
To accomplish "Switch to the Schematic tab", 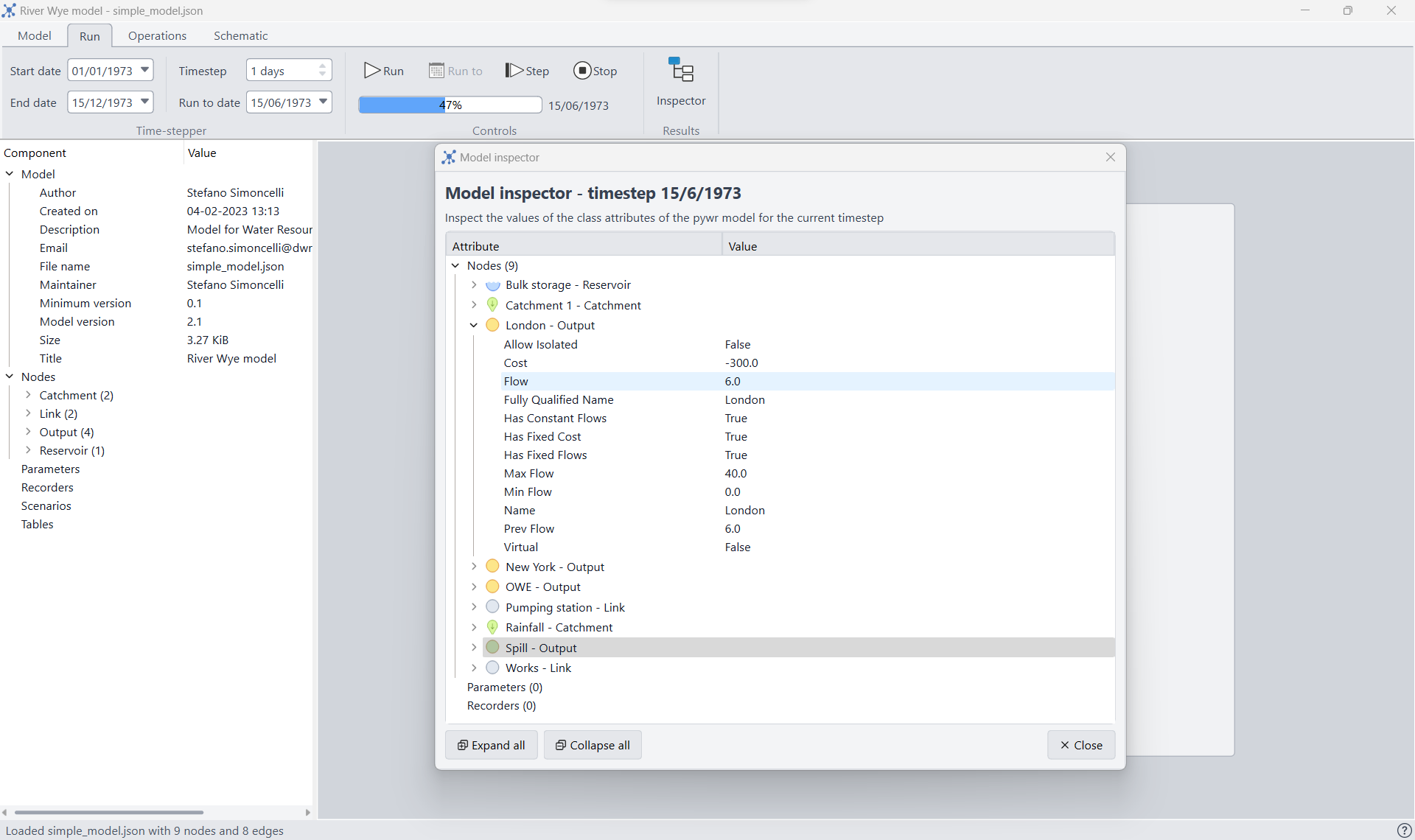I will click(x=240, y=36).
